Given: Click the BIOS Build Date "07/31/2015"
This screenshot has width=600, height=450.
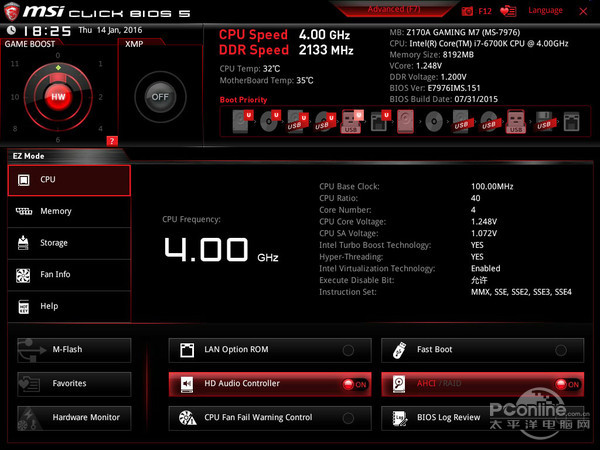Looking at the screenshot, I should (476, 99).
